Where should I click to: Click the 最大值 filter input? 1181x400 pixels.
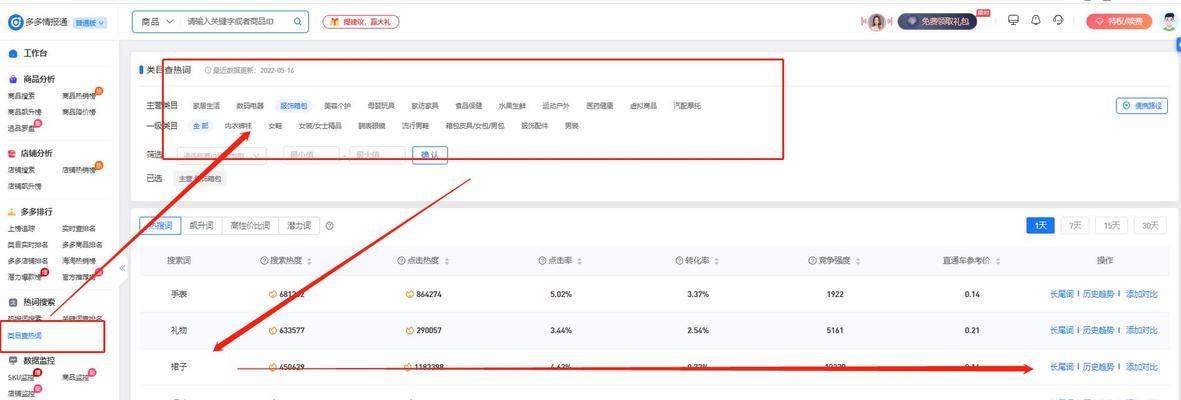point(377,155)
